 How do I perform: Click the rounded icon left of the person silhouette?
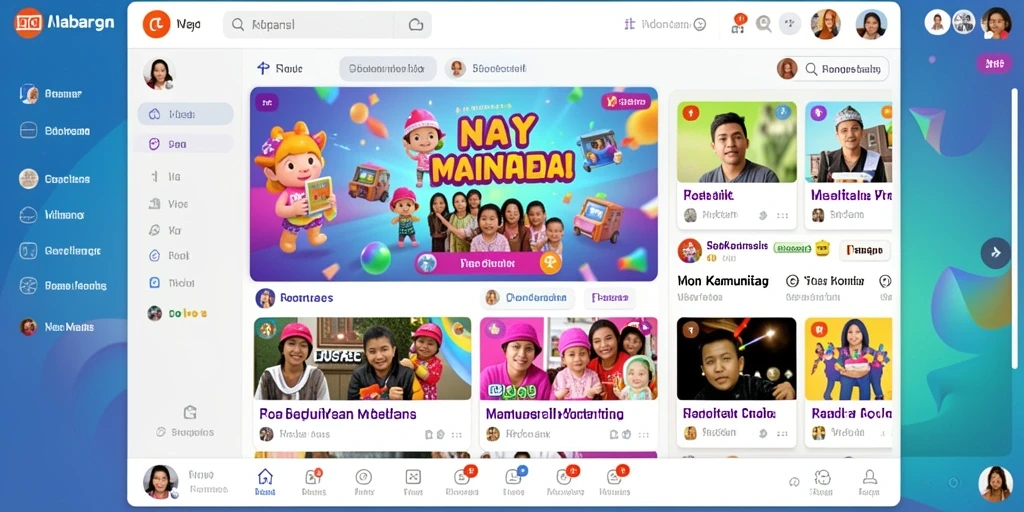pyautogui.click(x=822, y=477)
